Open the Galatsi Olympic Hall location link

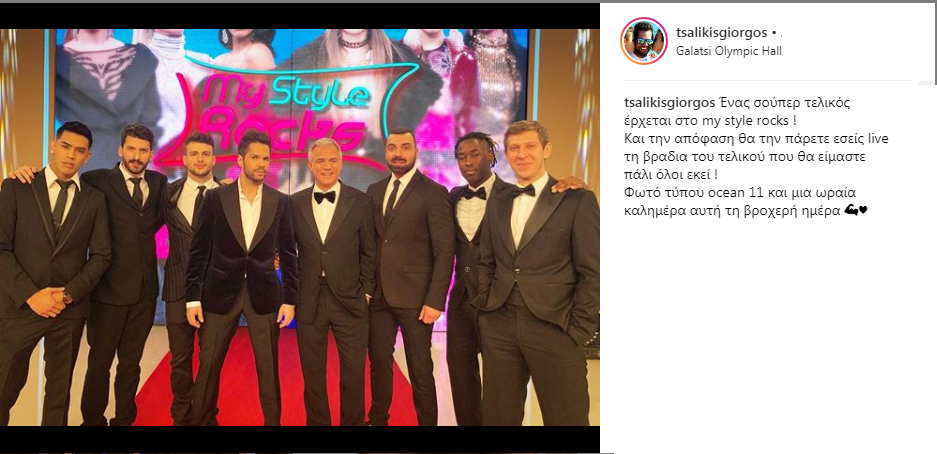click(x=728, y=51)
